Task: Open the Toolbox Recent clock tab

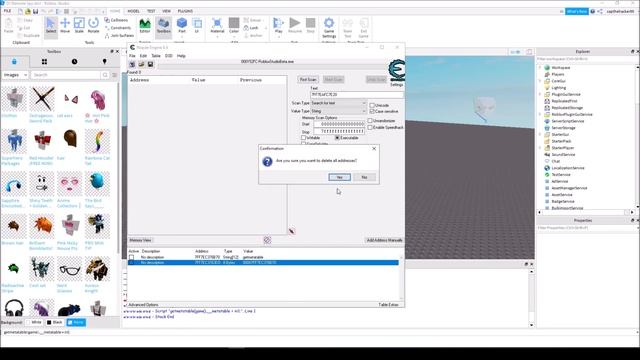Action: point(74,62)
